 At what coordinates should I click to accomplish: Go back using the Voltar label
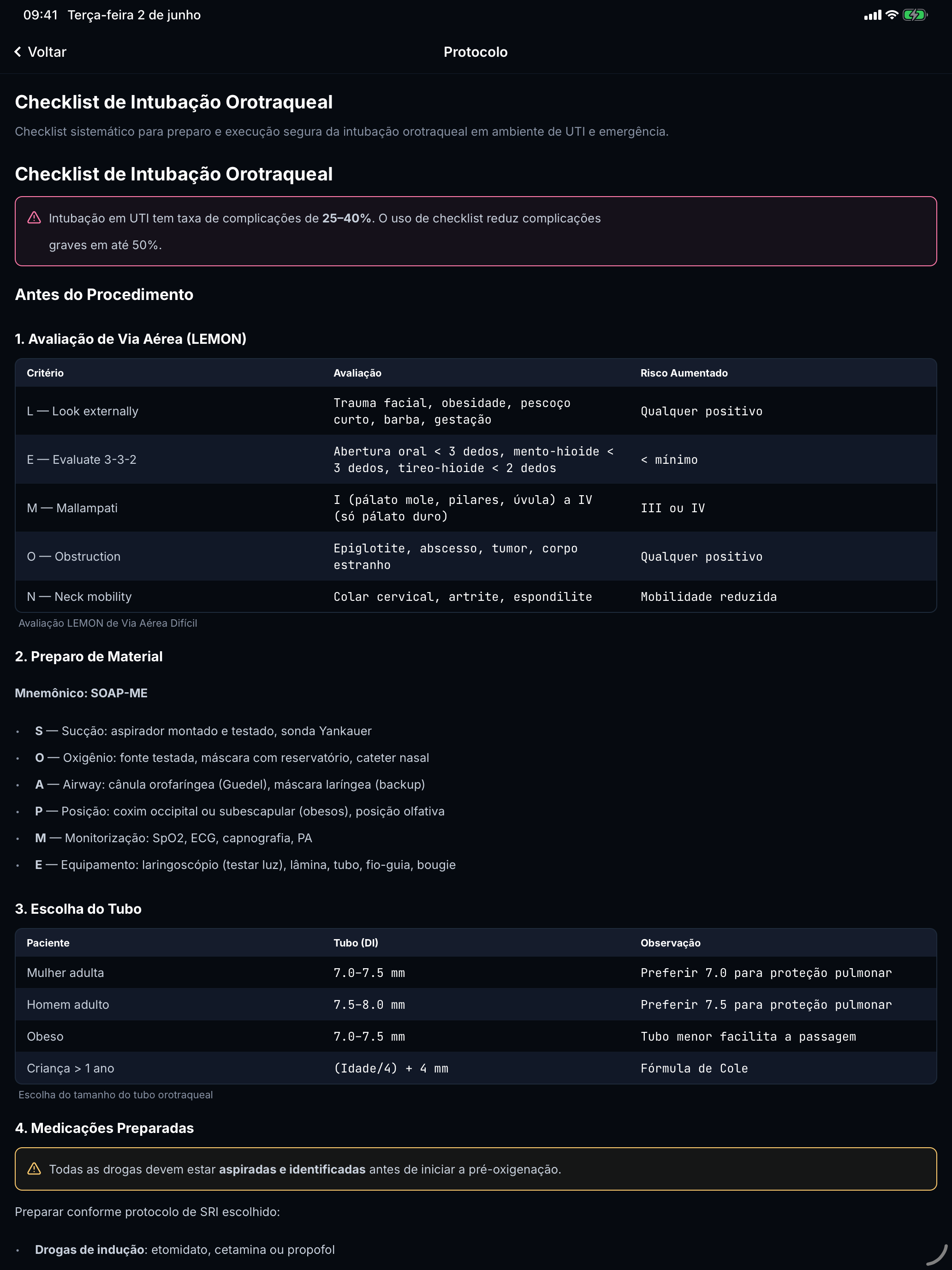[x=47, y=52]
